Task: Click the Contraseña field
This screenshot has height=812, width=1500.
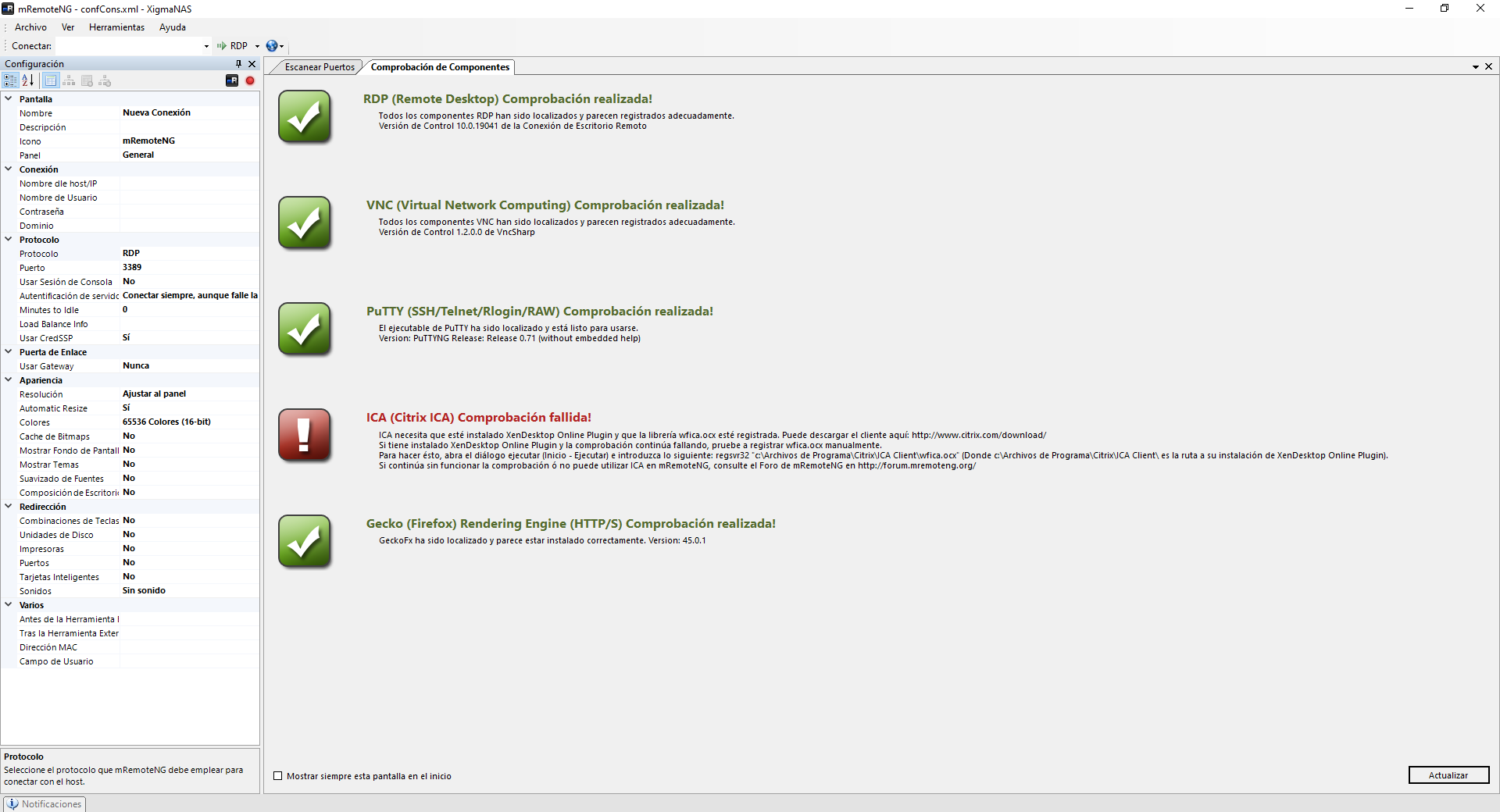Action: point(190,212)
